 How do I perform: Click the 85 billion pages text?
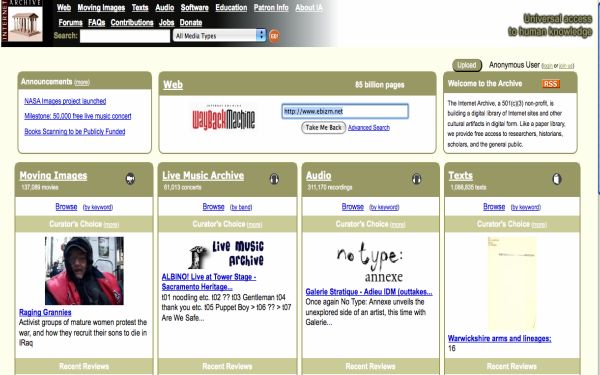point(380,85)
